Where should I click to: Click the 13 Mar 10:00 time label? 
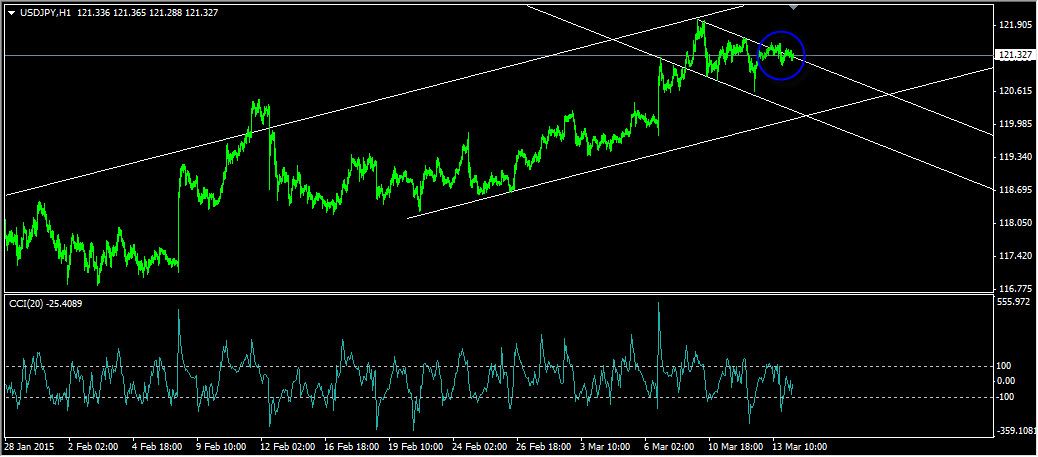[x=800, y=446]
